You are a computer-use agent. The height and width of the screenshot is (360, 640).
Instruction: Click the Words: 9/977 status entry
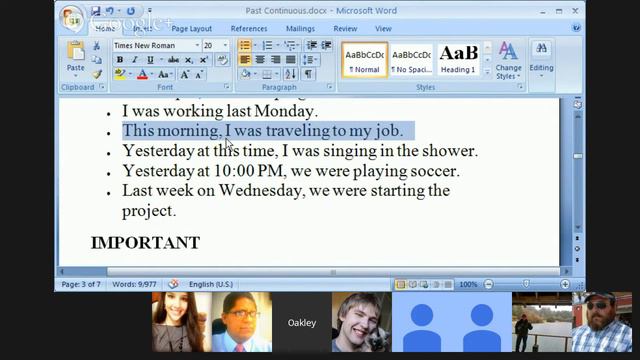point(134,284)
